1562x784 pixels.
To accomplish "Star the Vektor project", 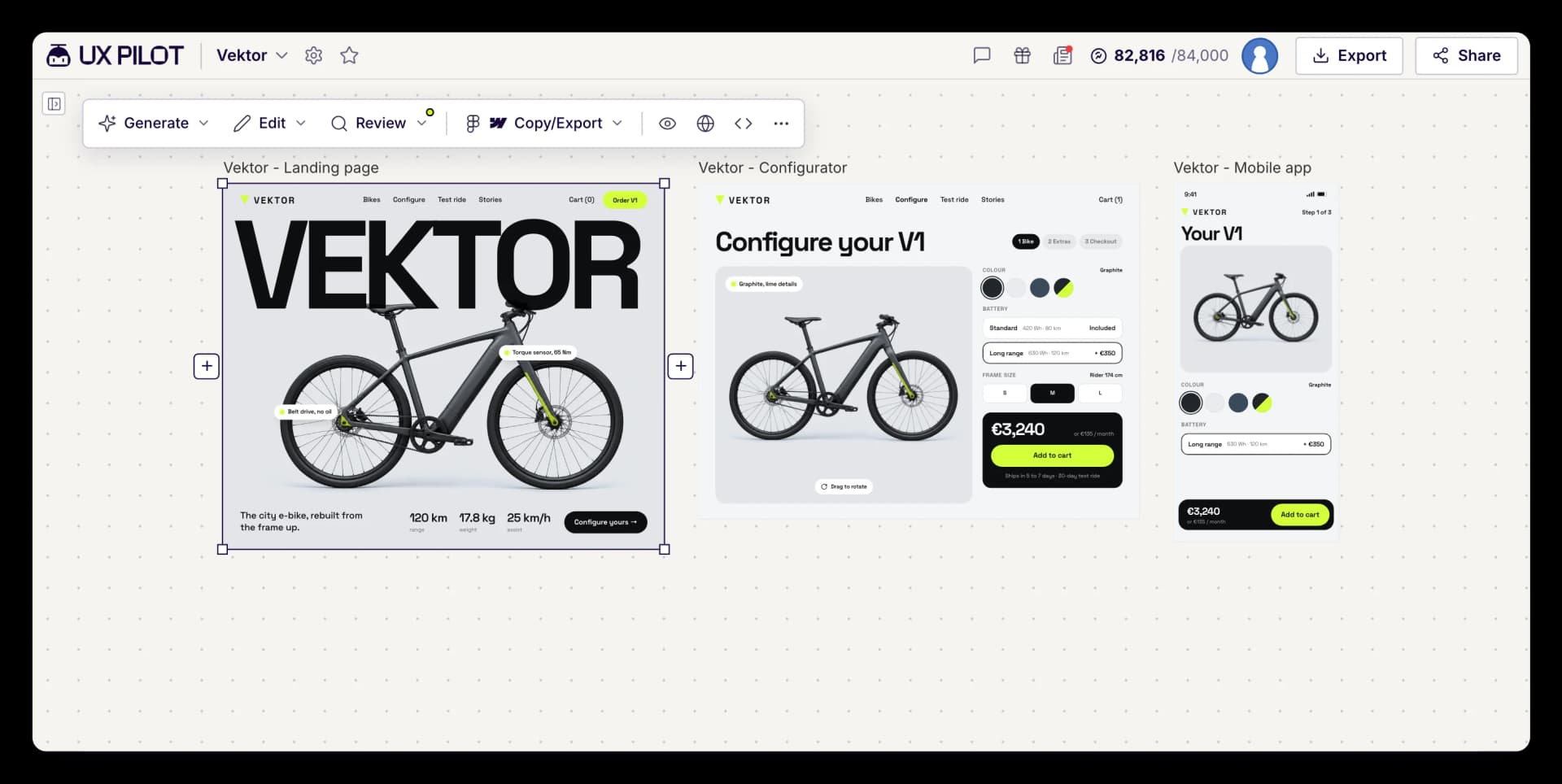I will (349, 55).
